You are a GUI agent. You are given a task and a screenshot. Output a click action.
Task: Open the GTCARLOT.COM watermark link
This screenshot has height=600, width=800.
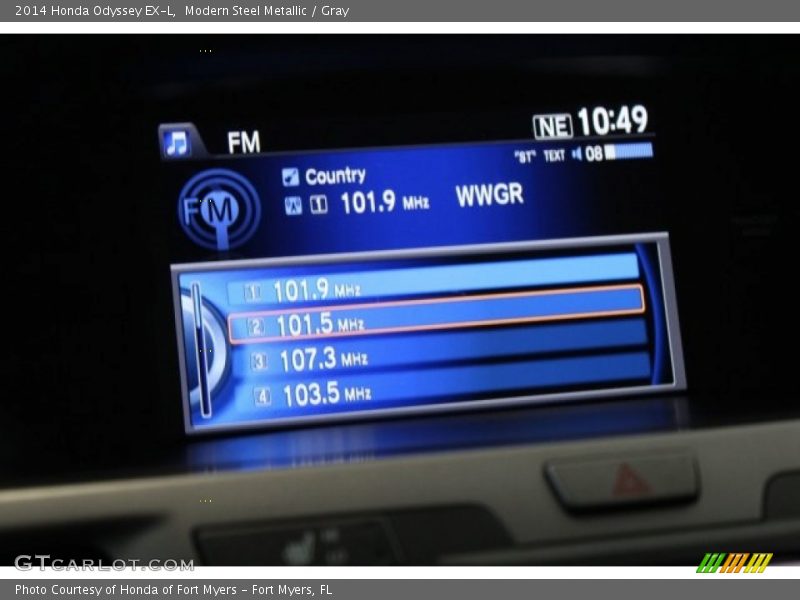coord(104,564)
